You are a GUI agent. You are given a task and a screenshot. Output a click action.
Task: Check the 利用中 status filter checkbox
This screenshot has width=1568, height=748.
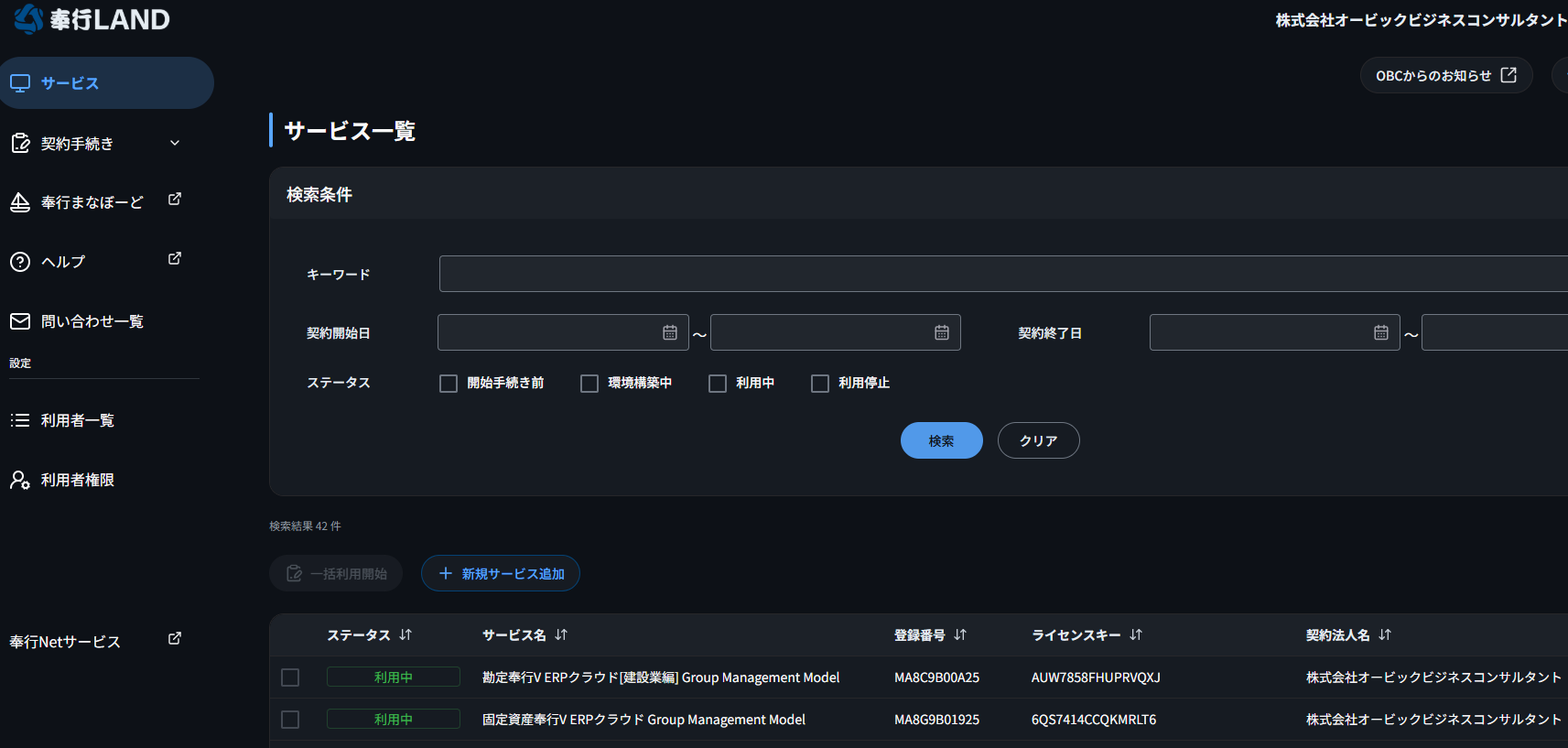click(x=718, y=384)
